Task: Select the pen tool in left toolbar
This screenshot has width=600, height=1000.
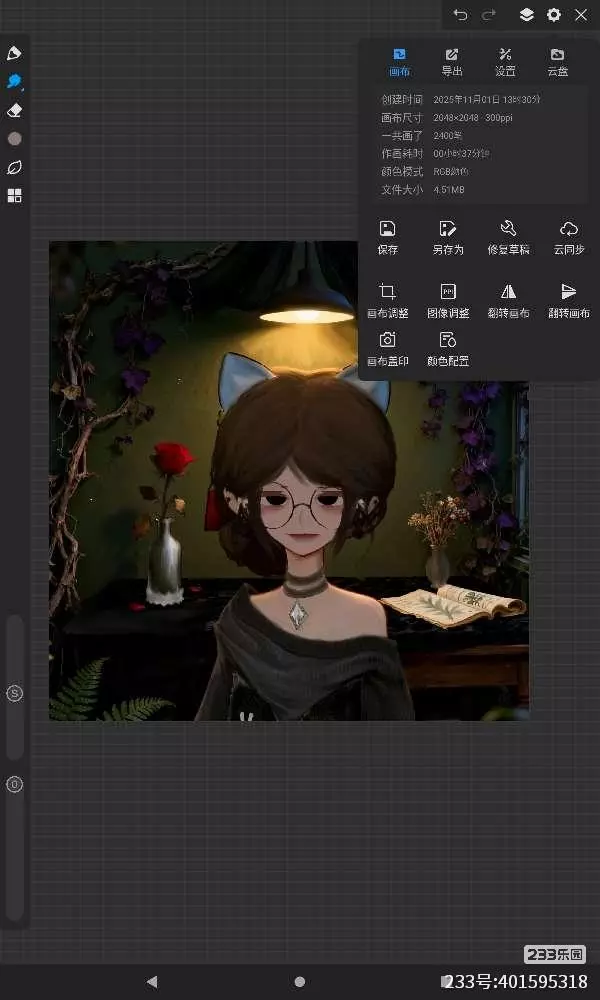Action: click(14, 54)
